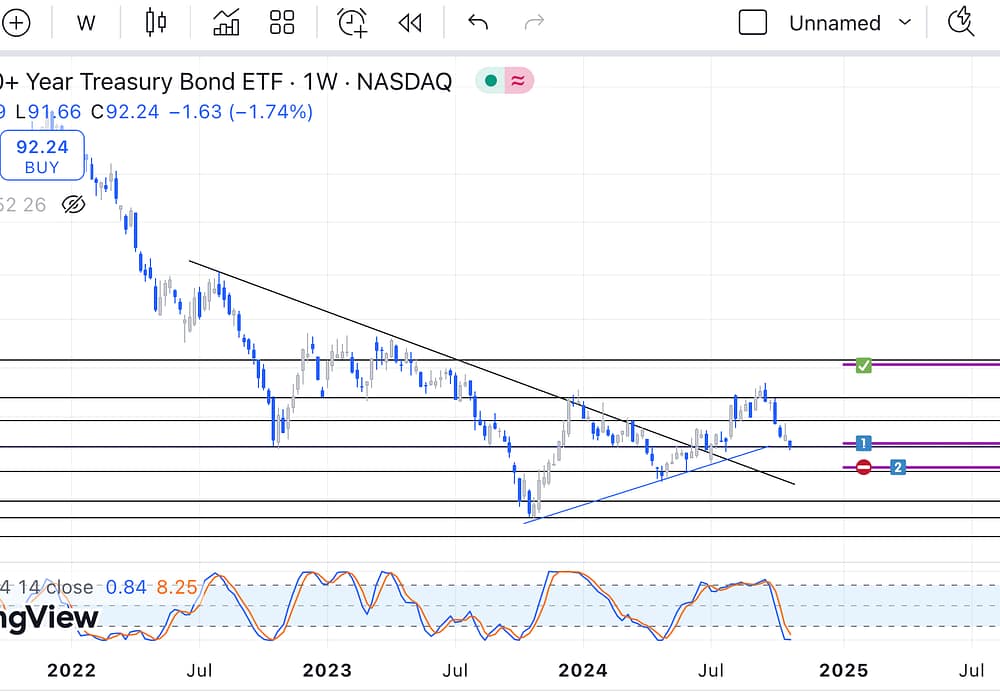Click the Treasury Bond ETF symbol title

225,82
